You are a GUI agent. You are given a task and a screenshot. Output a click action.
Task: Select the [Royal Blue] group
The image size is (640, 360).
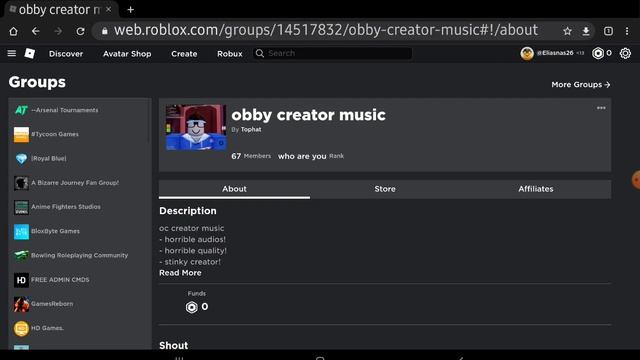pos(80,158)
